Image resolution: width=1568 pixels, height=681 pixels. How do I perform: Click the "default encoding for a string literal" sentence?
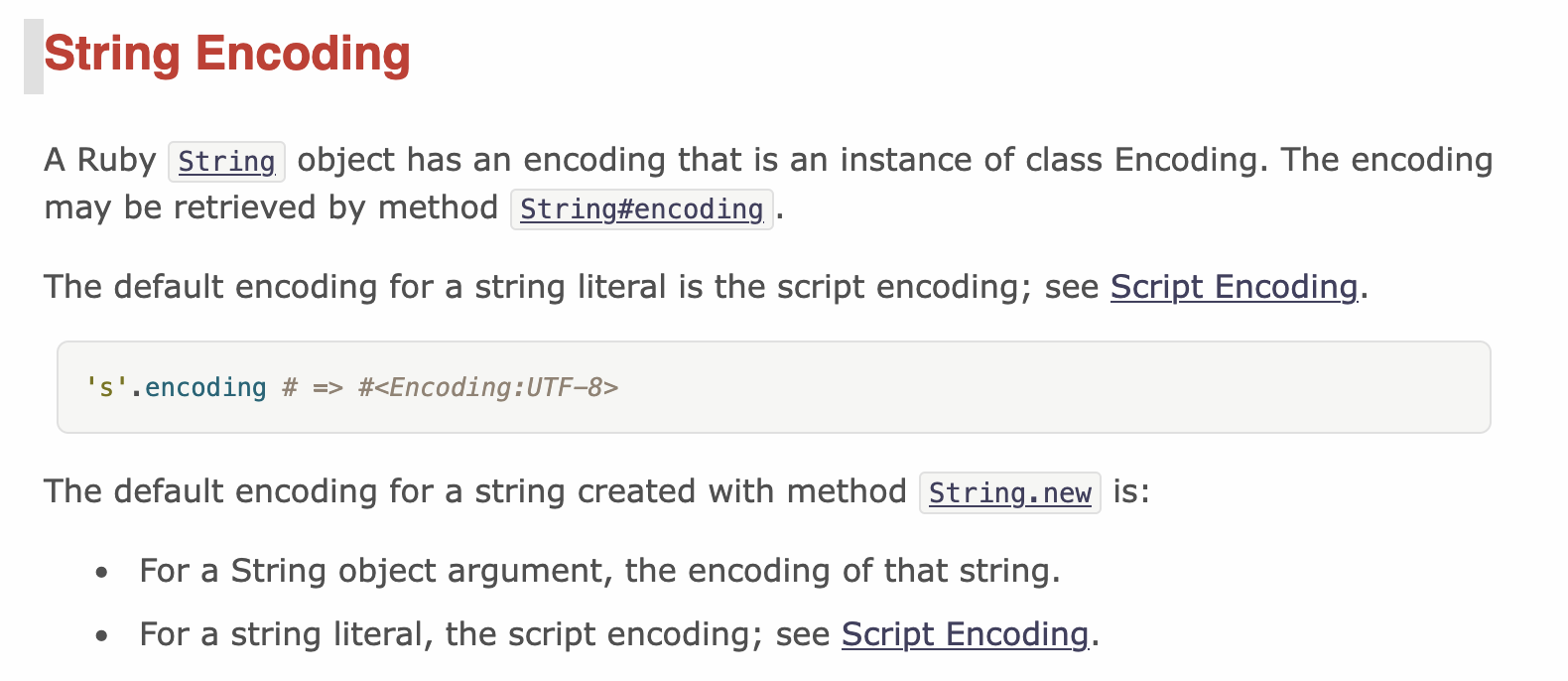(397, 287)
